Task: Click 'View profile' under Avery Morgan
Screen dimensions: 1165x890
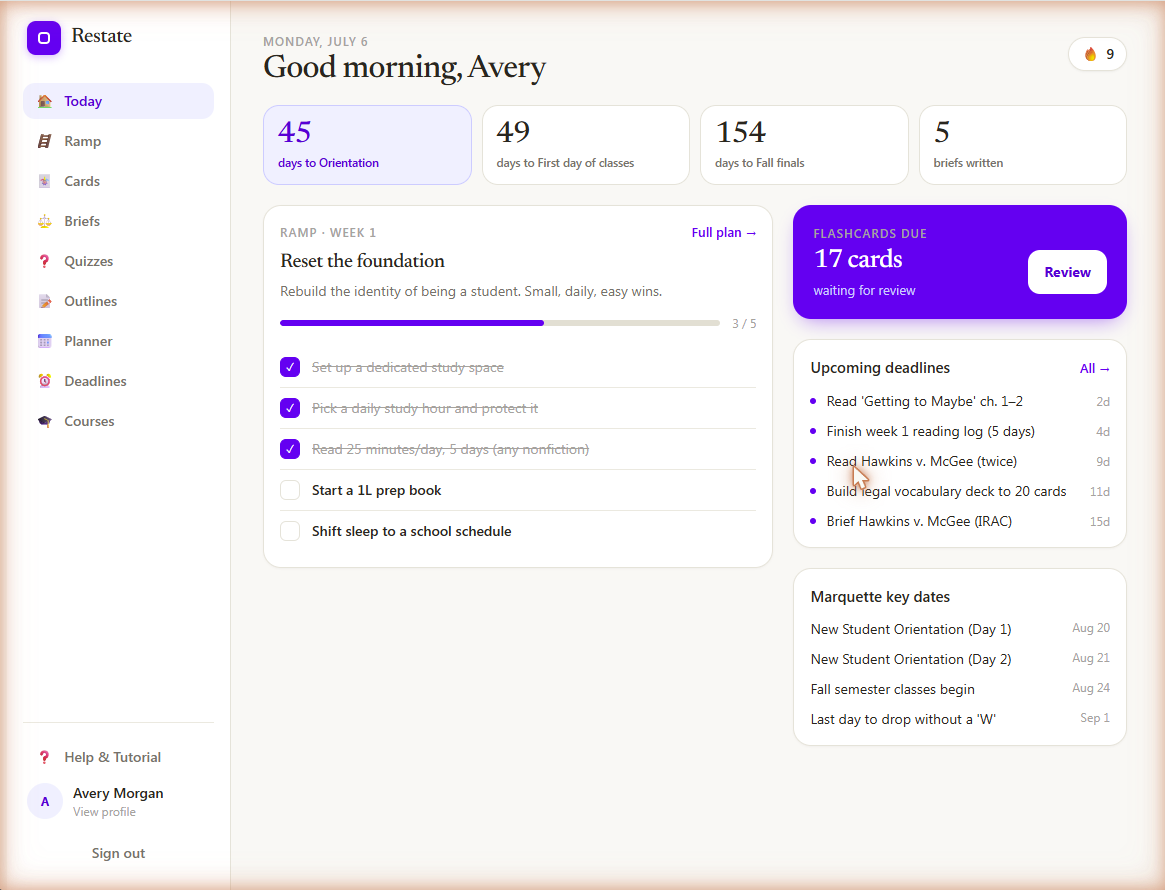Action: pyautogui.click(x=104, y=812)
